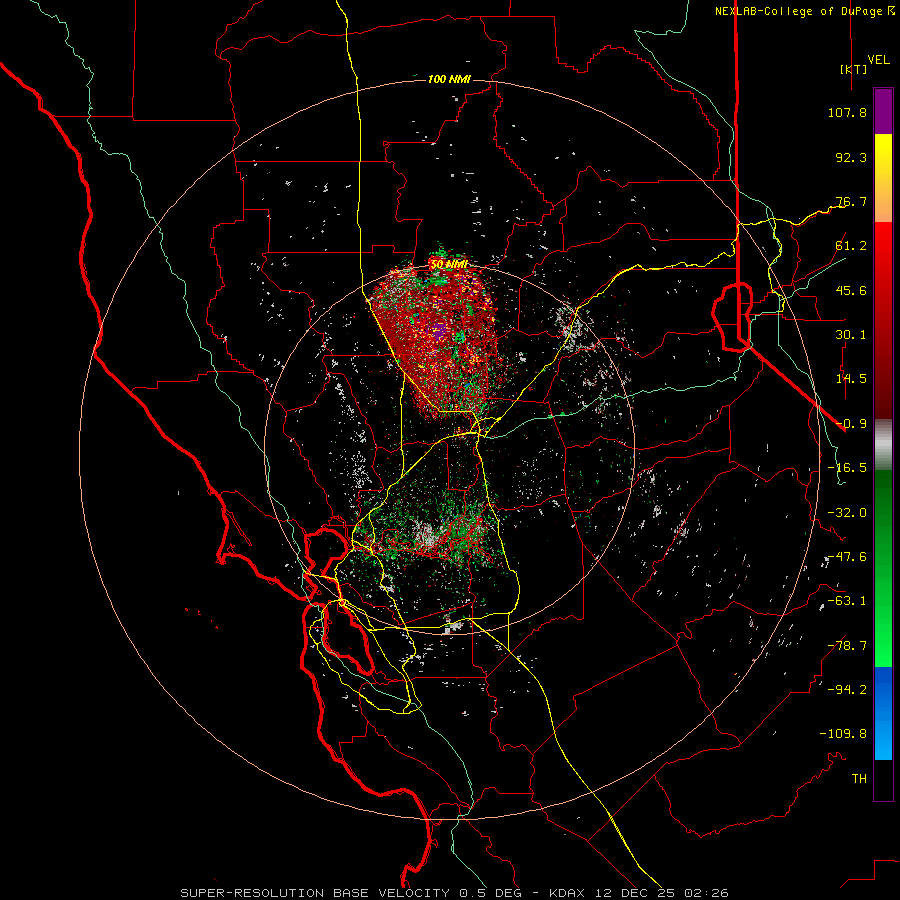Screen dimensions: 900x900
Task: Click the NEXLAB-College of DuPage header text
Action: coord(804,11)
